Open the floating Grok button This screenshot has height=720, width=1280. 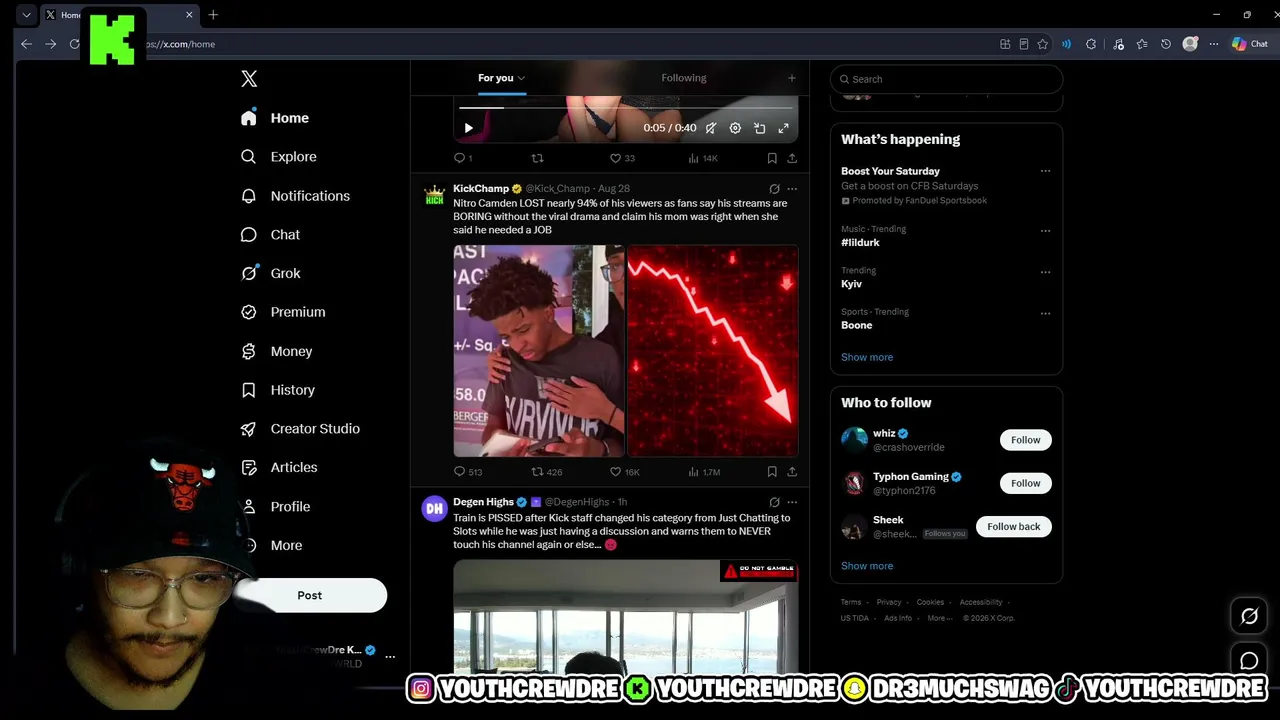click(x=1249, y=617)
